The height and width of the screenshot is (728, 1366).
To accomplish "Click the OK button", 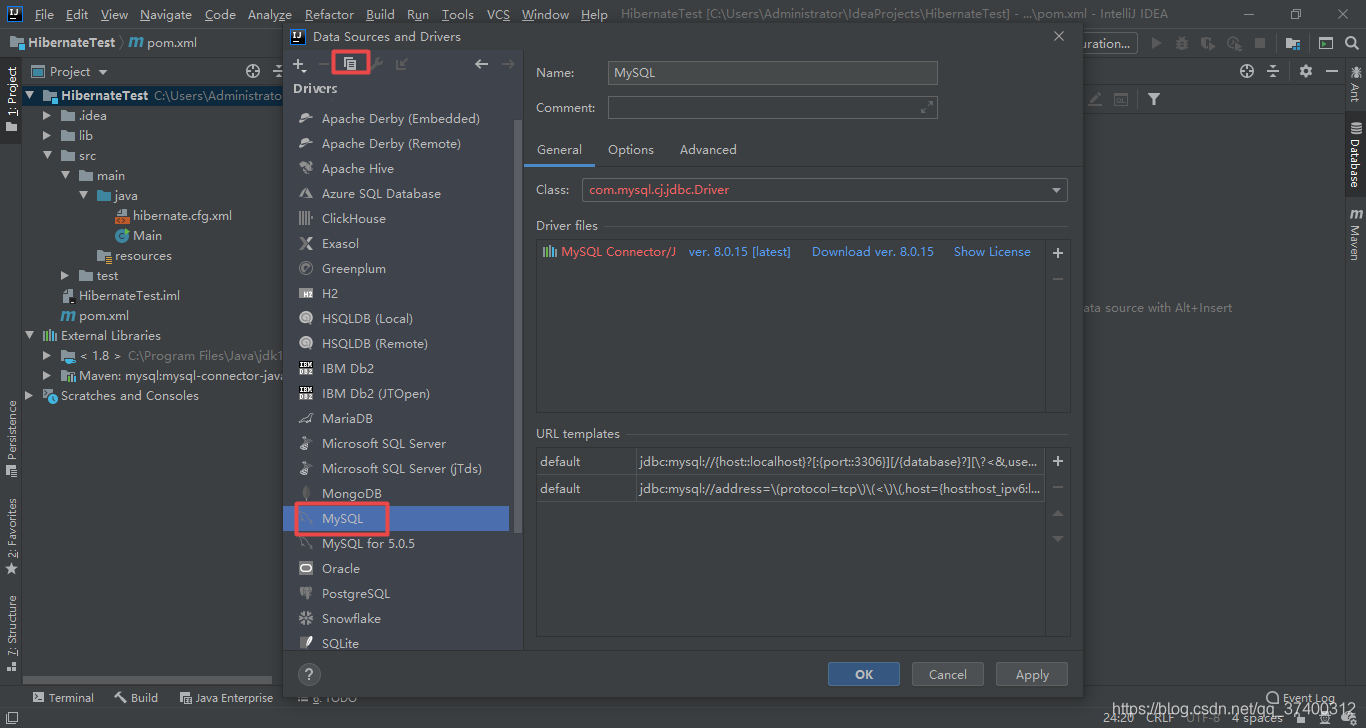I will 864,674.
